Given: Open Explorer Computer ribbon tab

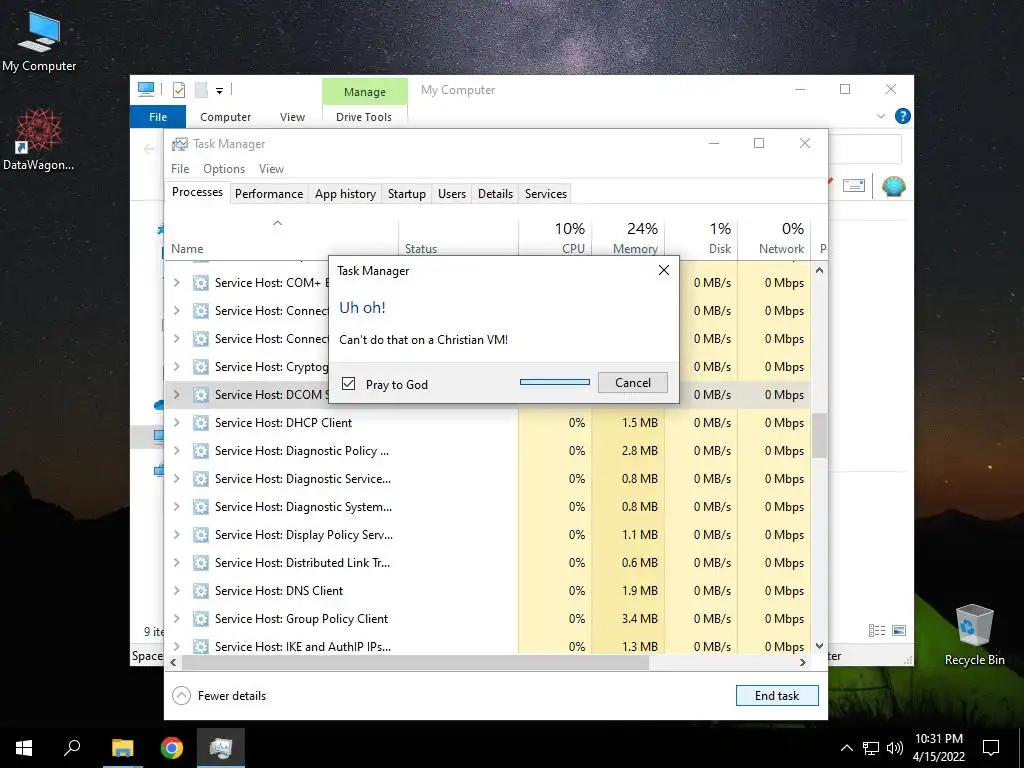Looking at the screenshot, I should coord(225,117).
